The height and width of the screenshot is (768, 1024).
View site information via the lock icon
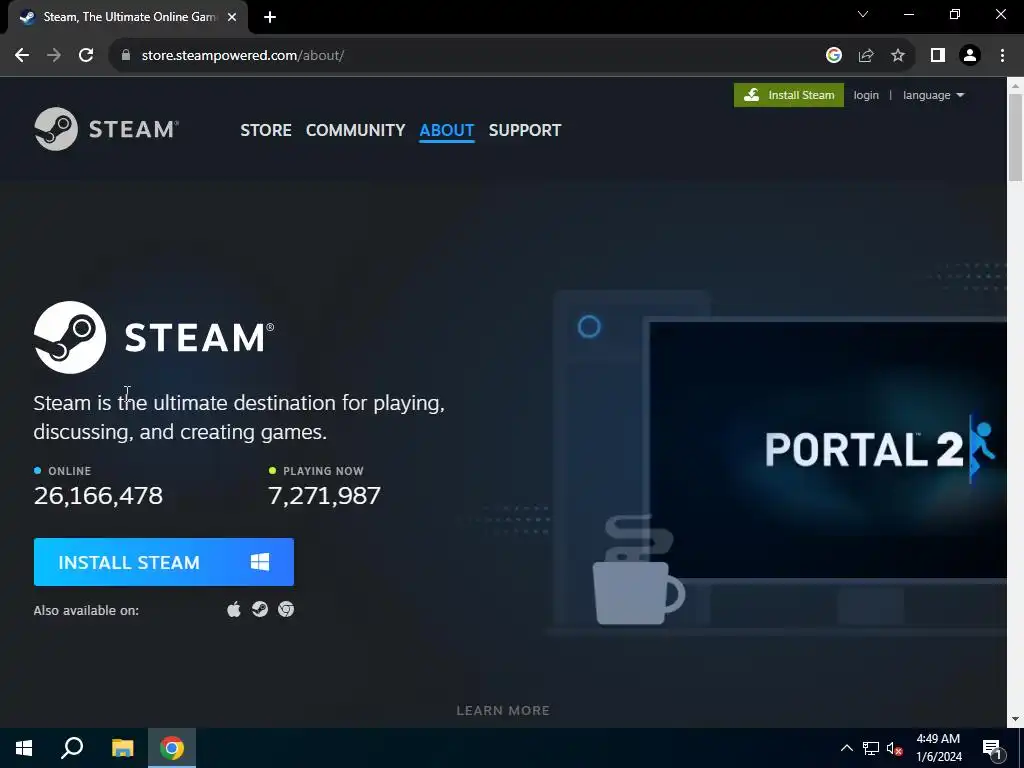tap(126, 56)
